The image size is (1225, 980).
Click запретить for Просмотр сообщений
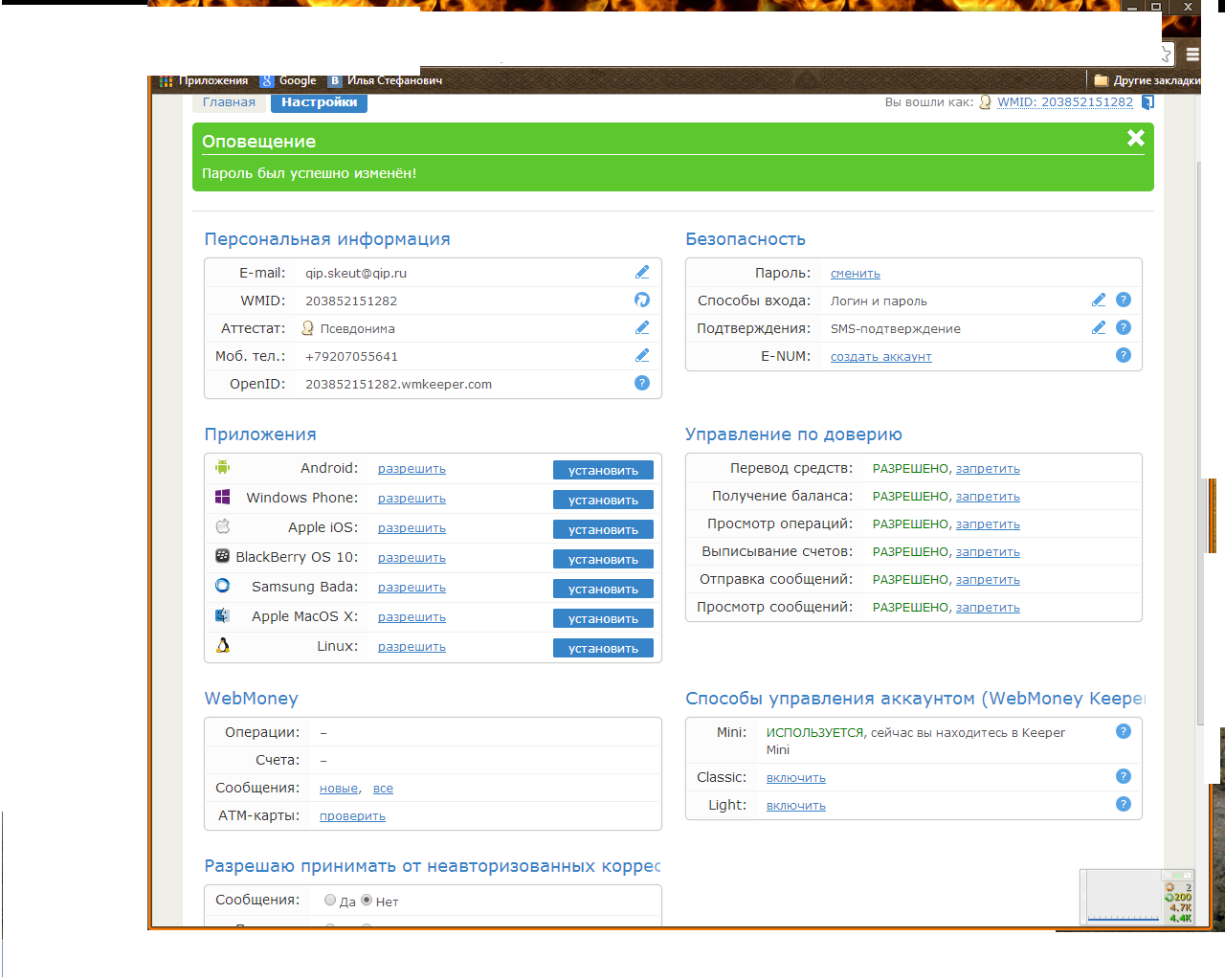click(x=988, y=608)
